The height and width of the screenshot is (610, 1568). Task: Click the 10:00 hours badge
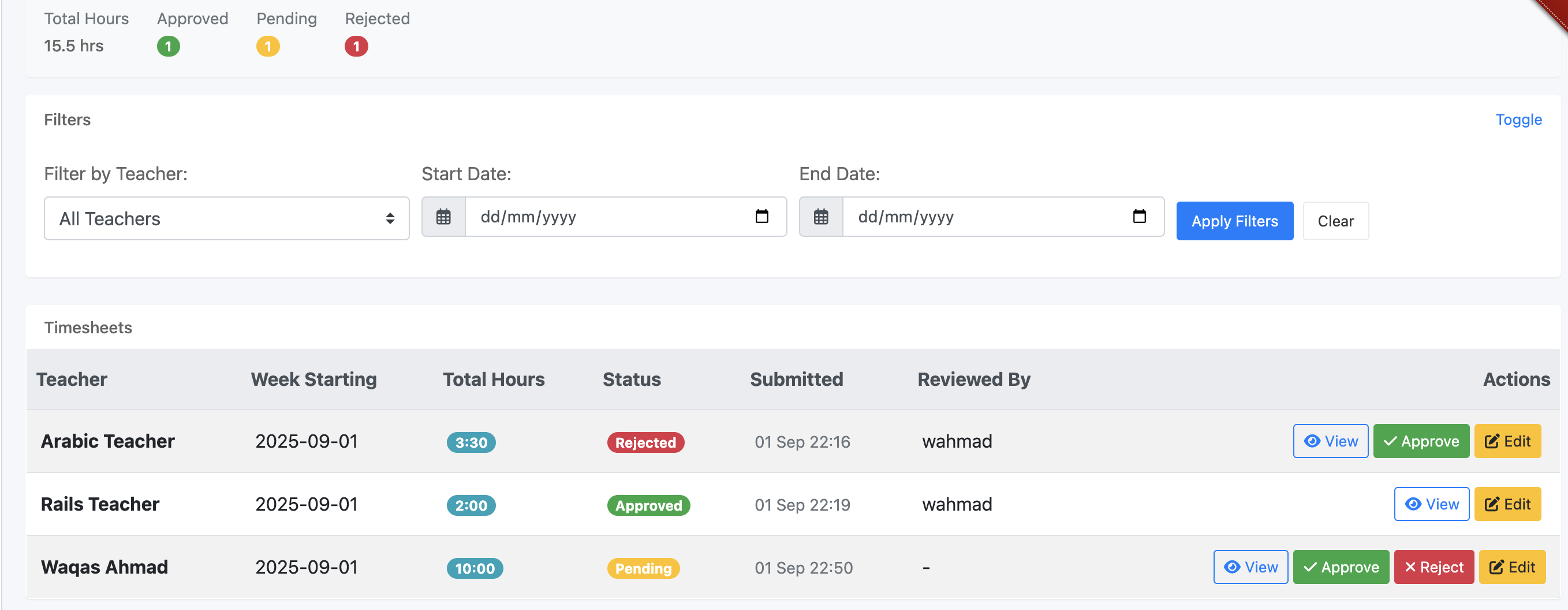pos(475,568)
